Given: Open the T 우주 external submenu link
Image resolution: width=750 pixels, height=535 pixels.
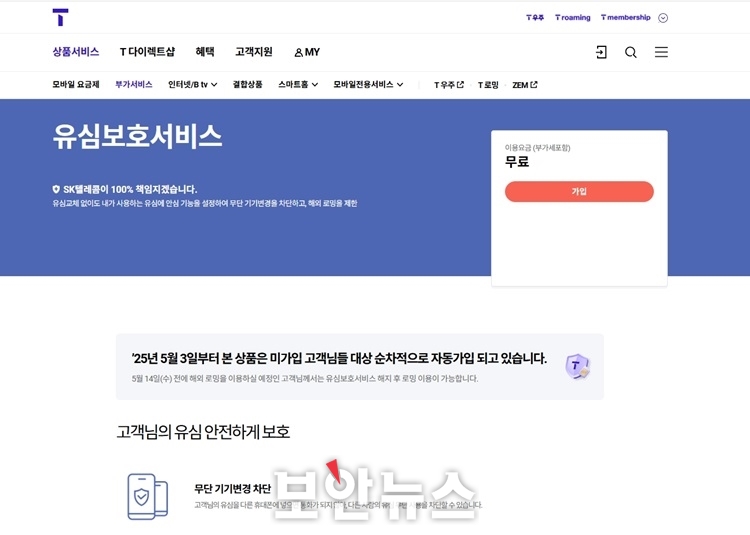Looking at the screenshot, I should coord(449,85).
